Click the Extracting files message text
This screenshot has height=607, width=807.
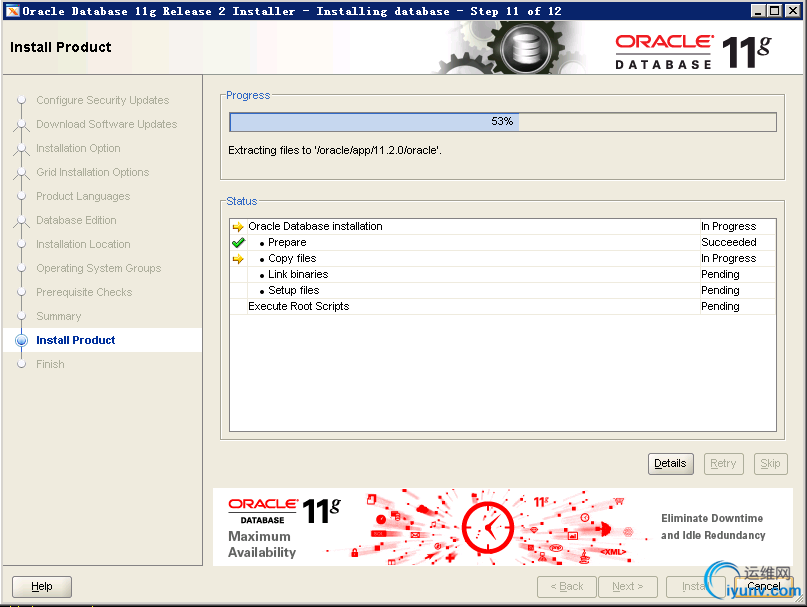(x=335, y=150)
